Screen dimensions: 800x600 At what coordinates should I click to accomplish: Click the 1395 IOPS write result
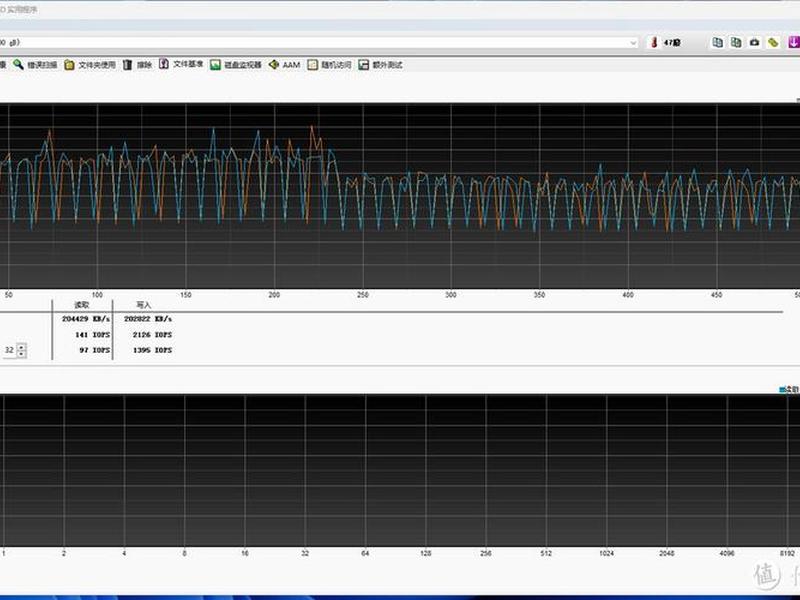152,351
